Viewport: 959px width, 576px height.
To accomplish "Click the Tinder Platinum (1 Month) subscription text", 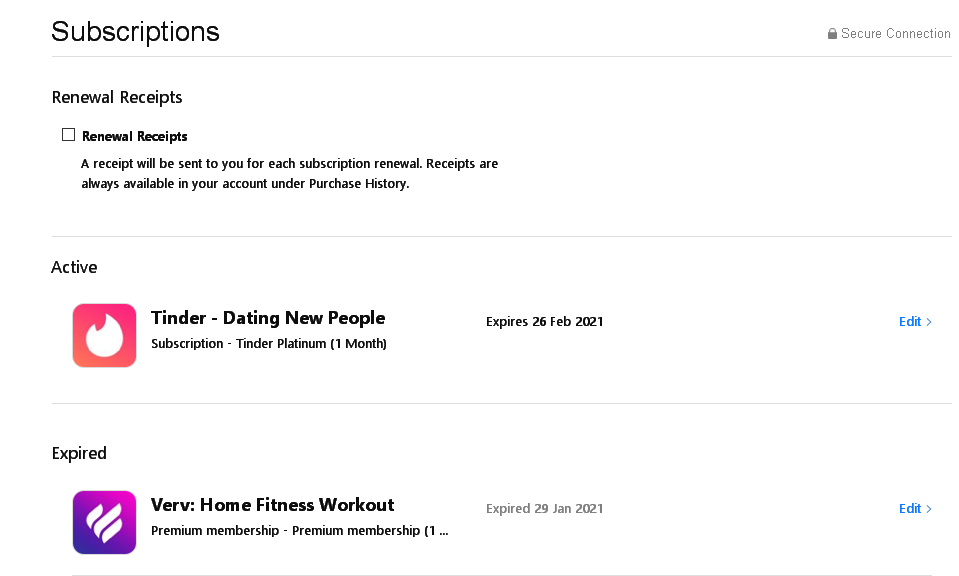I will click(x=268, y=344).
